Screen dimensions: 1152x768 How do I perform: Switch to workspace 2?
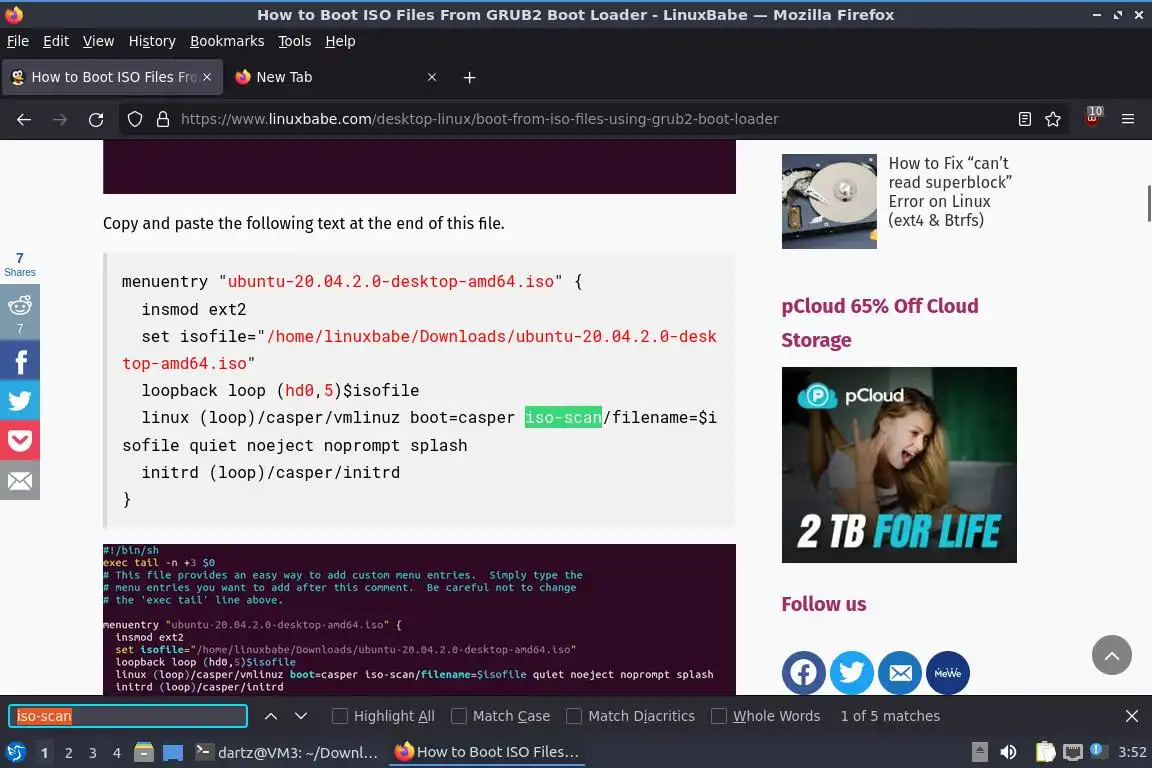[x=68, y=753]
